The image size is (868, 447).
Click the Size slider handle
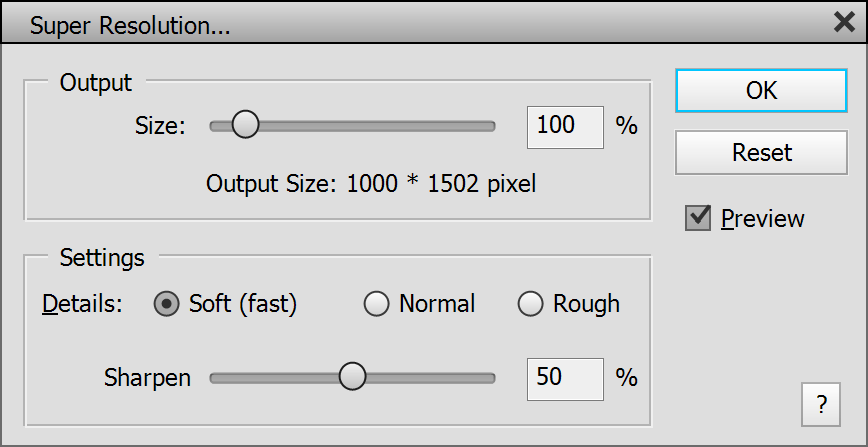(245, 126)
